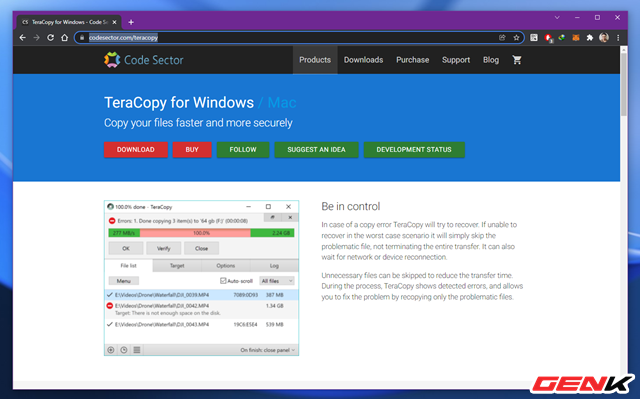Viewport: 640px width, 399px height.
Task: Open the MetaMask fox extension icon
Action: 576,38
